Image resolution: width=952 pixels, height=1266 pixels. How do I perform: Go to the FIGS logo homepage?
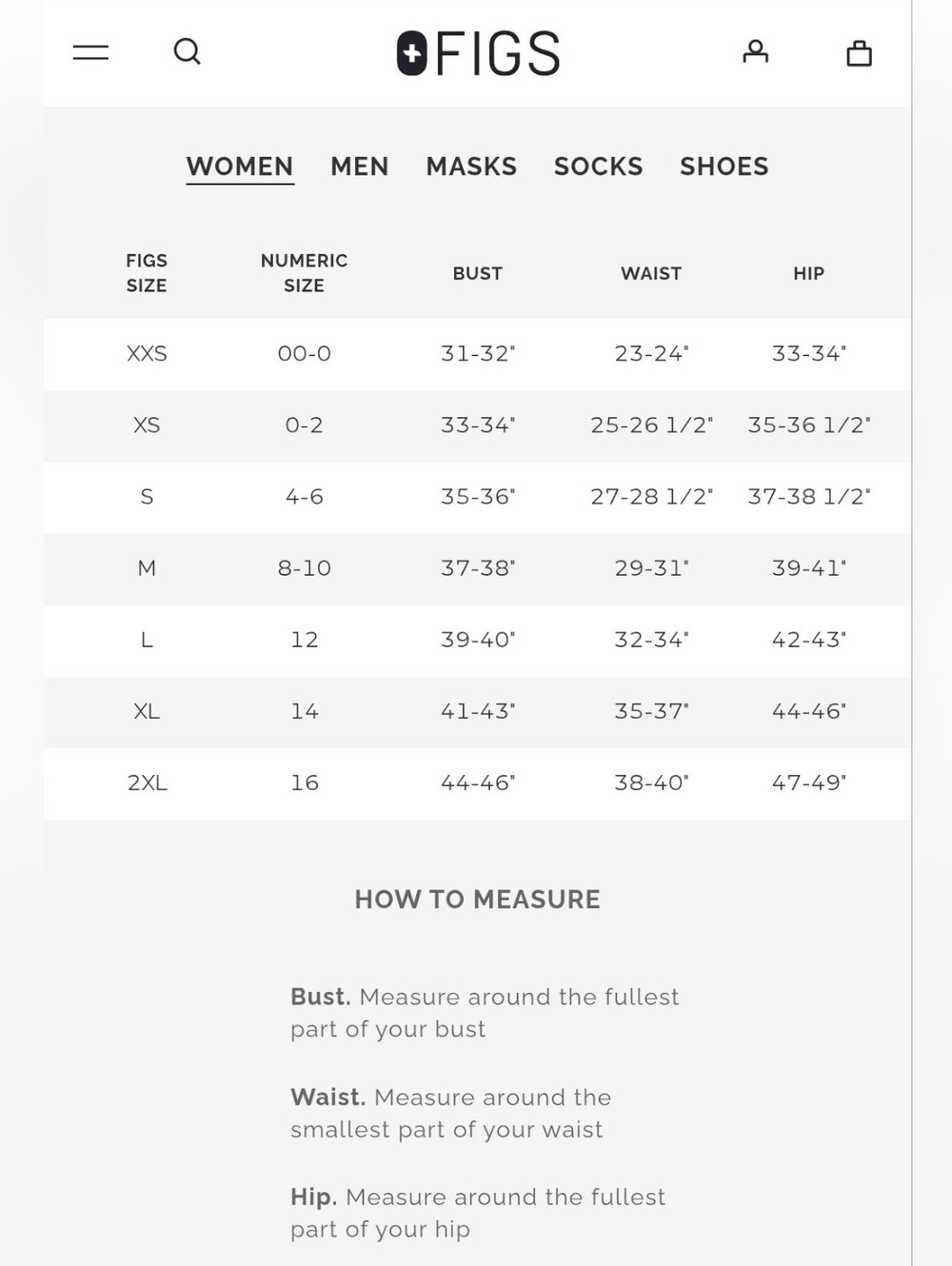(478, 53)
